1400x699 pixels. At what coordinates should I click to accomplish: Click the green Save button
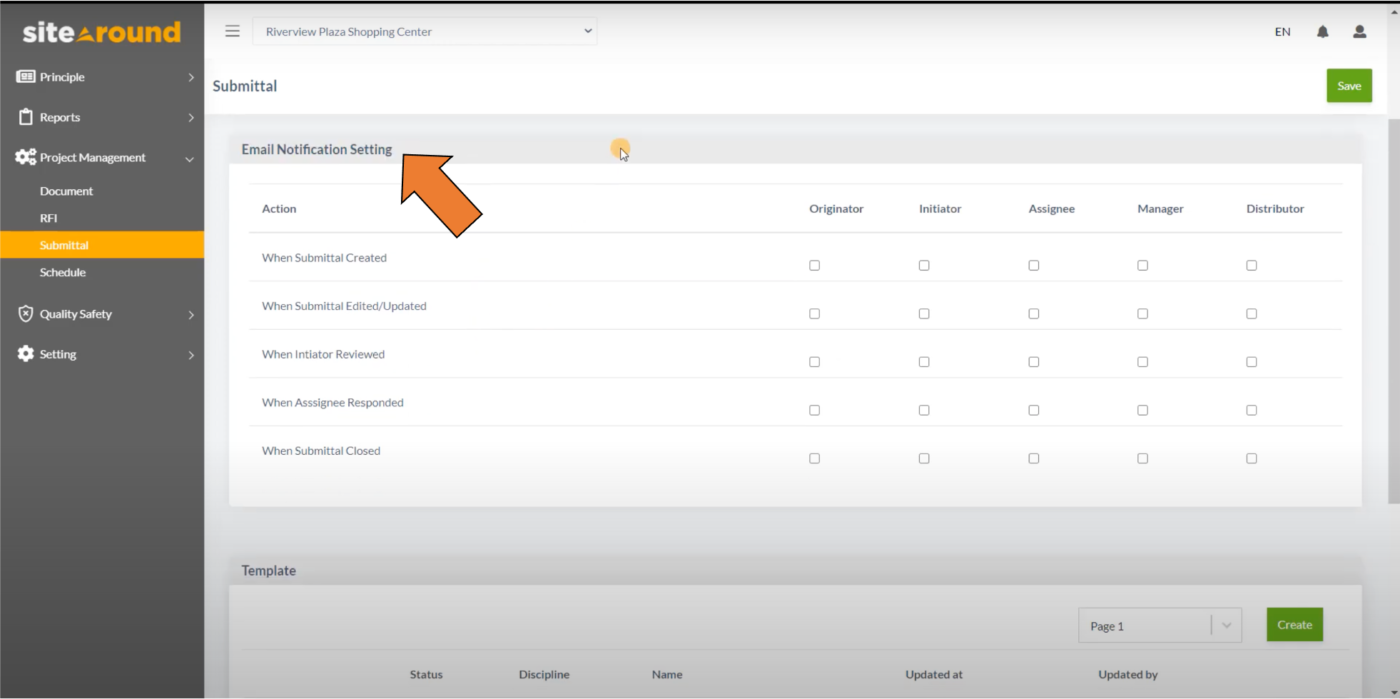(x=1348, y=85)
